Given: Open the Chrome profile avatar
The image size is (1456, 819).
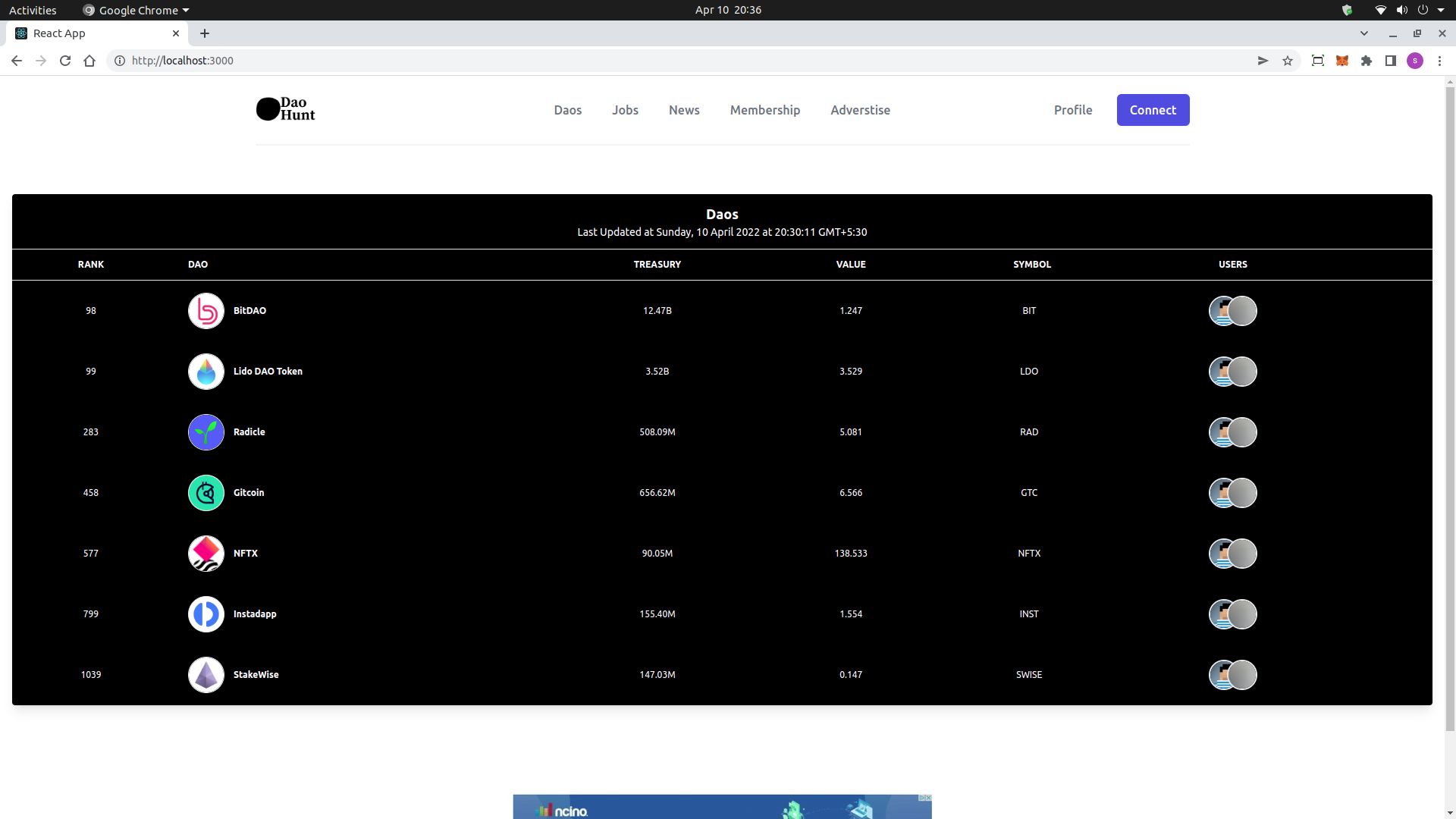Looking at the screenshot, I should tap(1414, 61).
